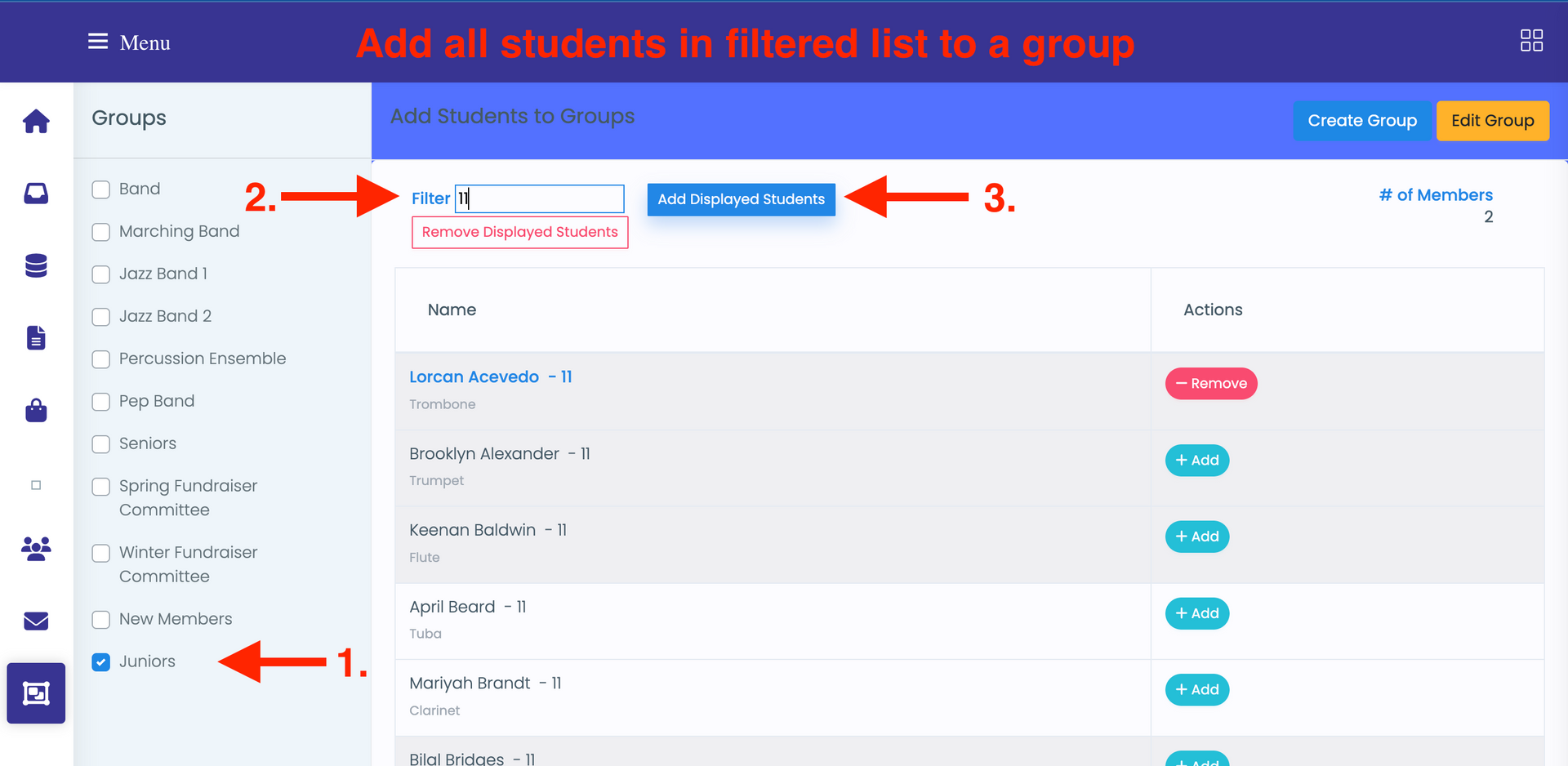Image resolution: width=1568 pixels, height=766 pixels.
Task: Open the people group sidebar icon
Action: coord(36,548)
